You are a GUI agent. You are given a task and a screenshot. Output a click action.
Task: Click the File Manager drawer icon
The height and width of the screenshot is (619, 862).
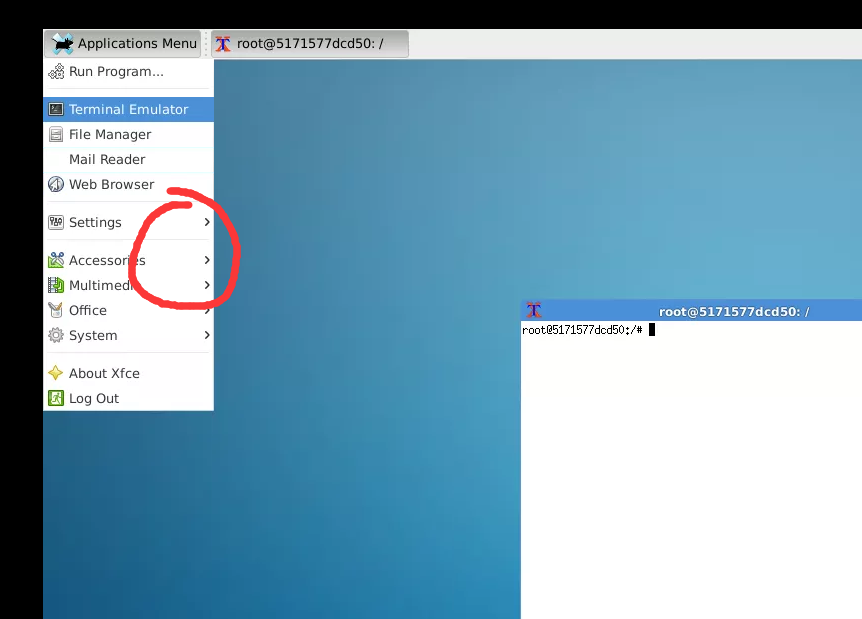point(56,134)
